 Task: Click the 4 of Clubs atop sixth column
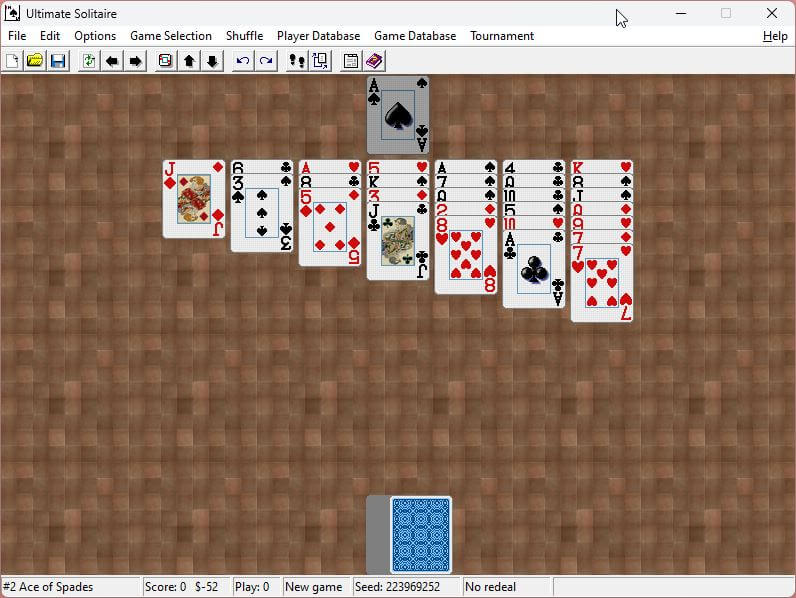tap(534, 167)
